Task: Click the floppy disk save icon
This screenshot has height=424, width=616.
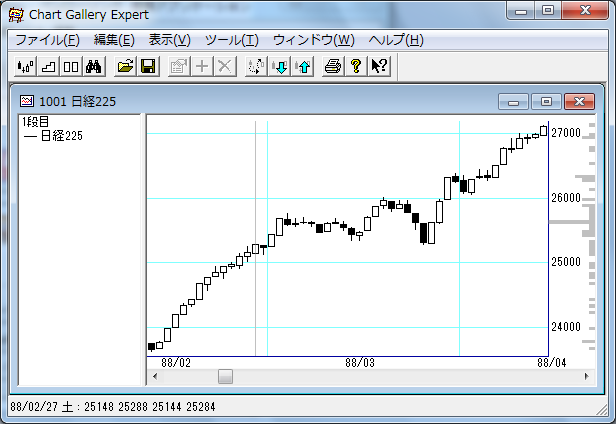Action: click(x=148, y=66)
